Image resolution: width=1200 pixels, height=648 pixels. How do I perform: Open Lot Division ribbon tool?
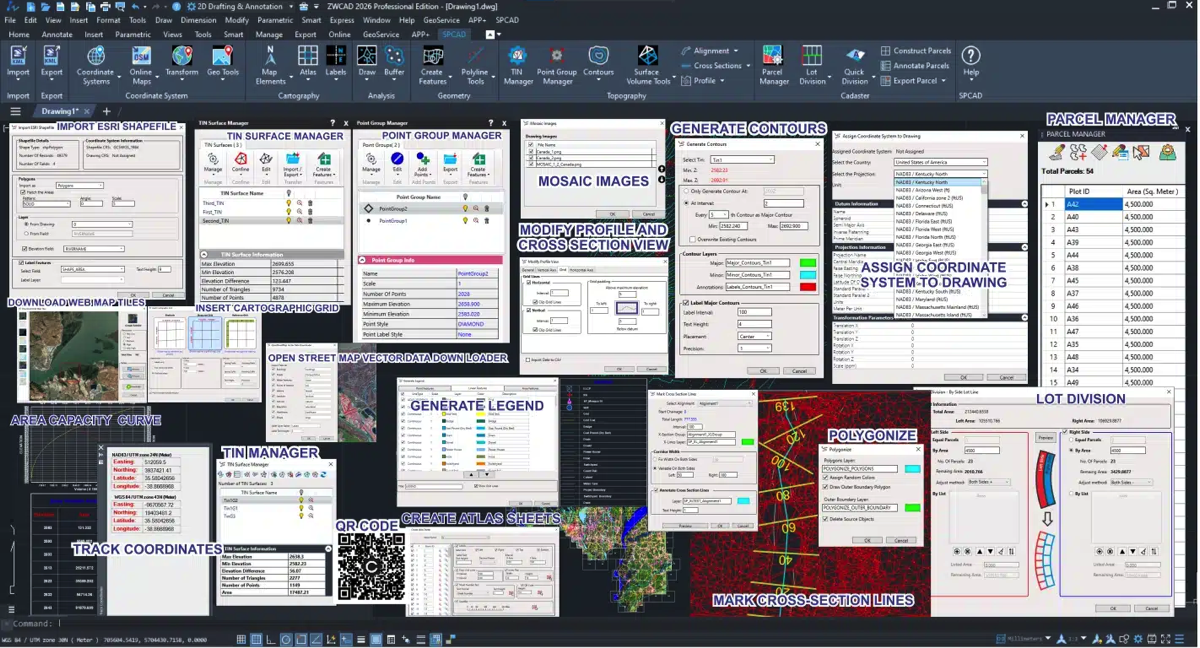pyautogui.click(x=812, y=63)
